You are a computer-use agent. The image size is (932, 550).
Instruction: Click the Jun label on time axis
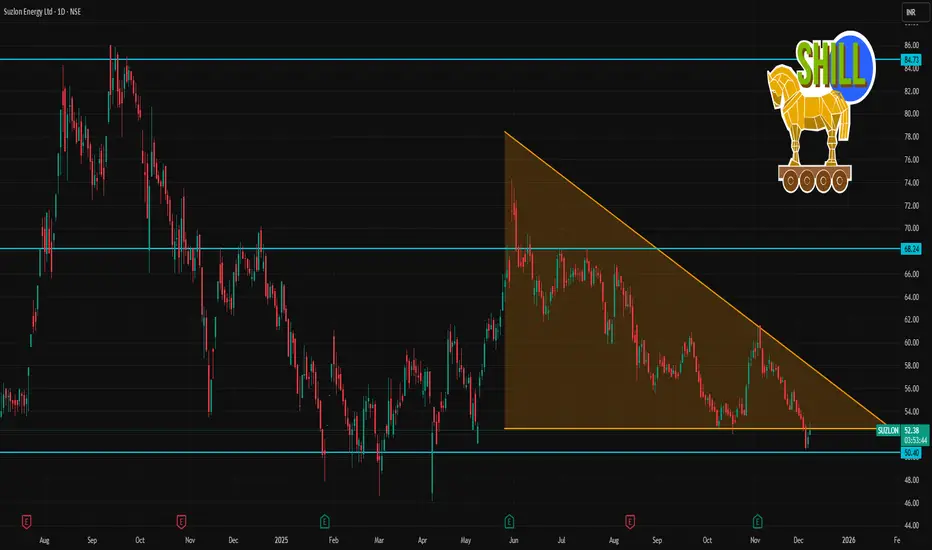tap(514, 540)
